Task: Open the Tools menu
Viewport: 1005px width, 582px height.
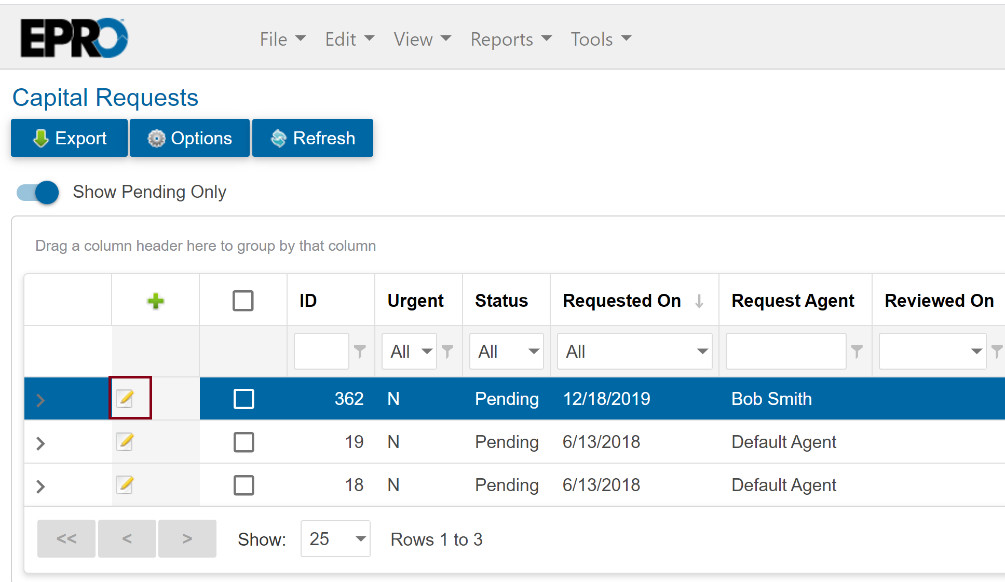Action: coord(601,39)
